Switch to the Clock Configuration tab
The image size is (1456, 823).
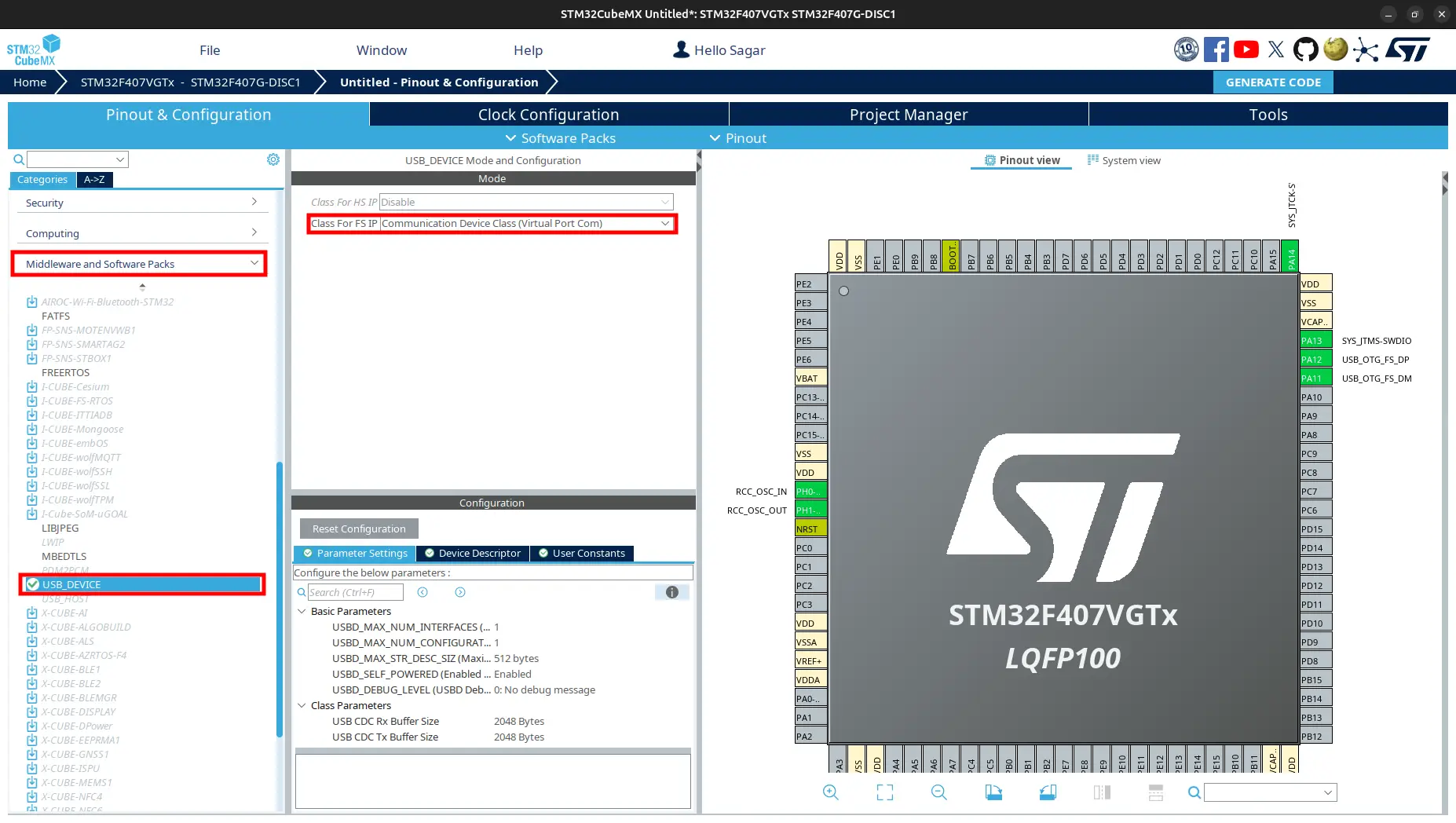pos(549,115)
